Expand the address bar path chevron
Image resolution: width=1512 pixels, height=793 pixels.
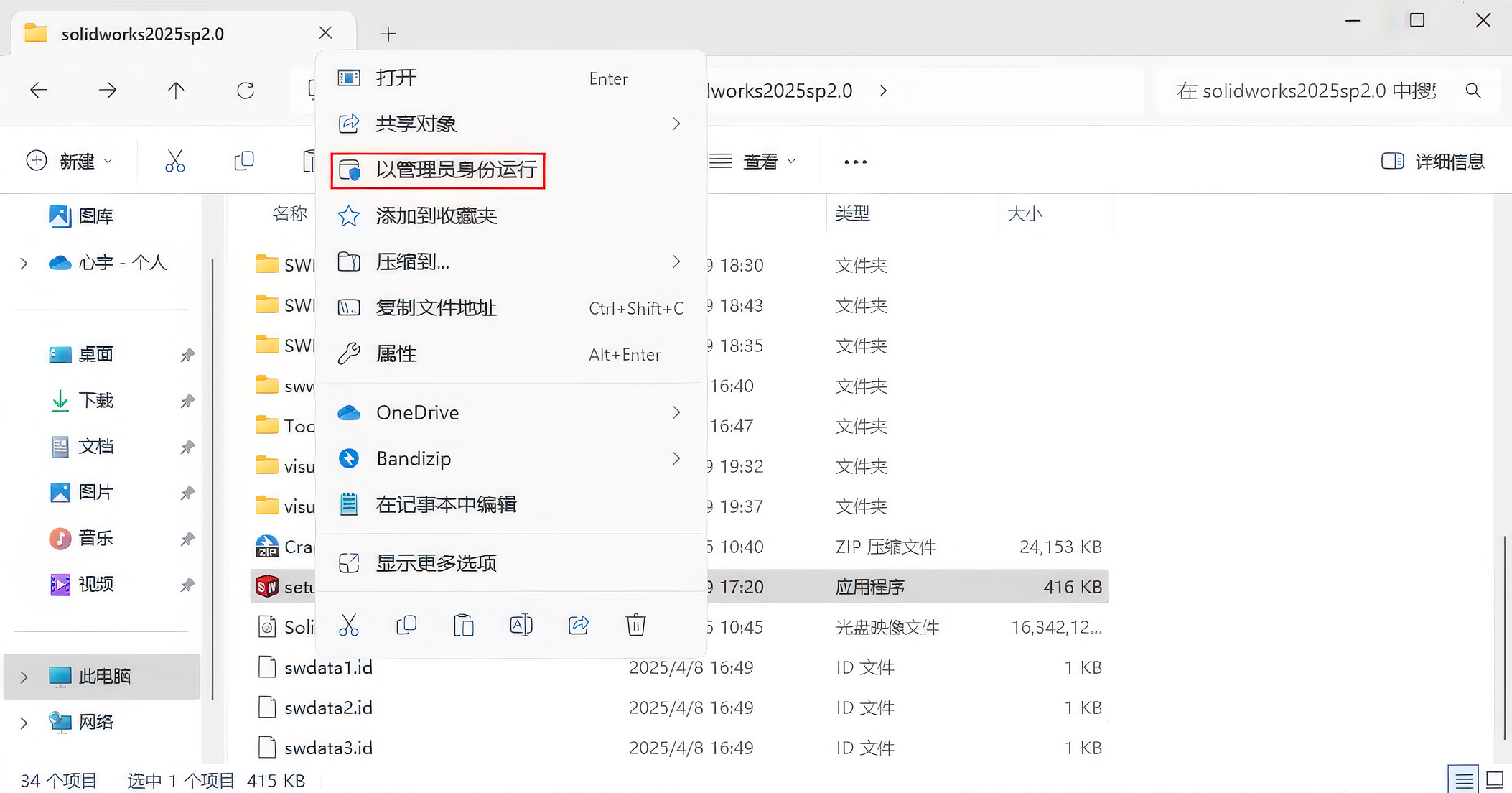point(883,91)
